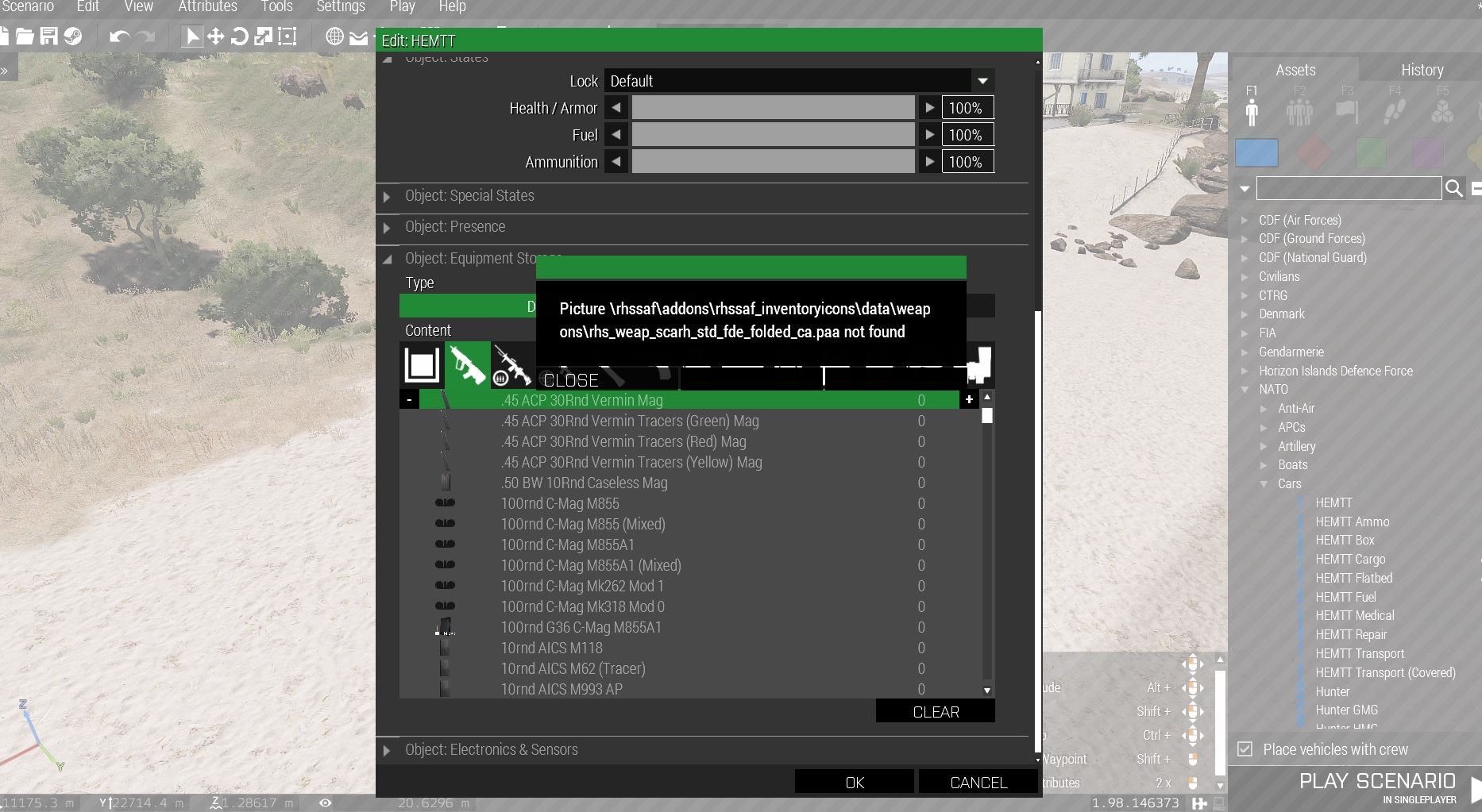Select the Move widget tool
1482x812 pixels.
tap(215, 37)
